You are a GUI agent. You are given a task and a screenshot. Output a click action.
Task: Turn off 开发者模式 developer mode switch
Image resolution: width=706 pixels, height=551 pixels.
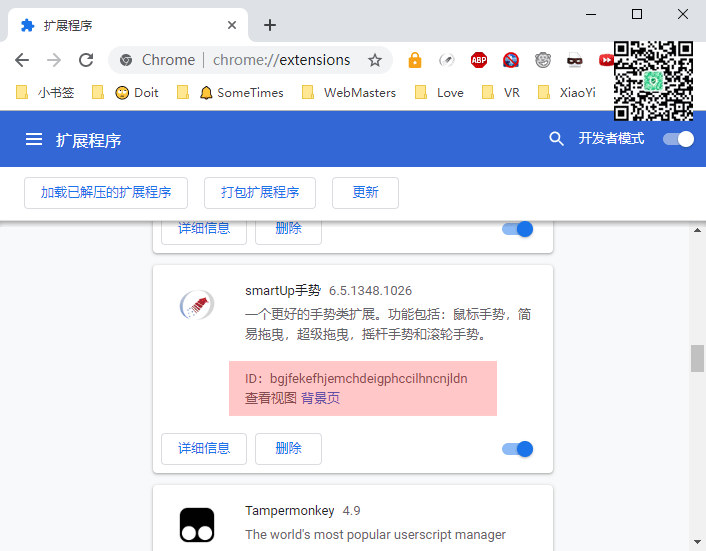678,139
